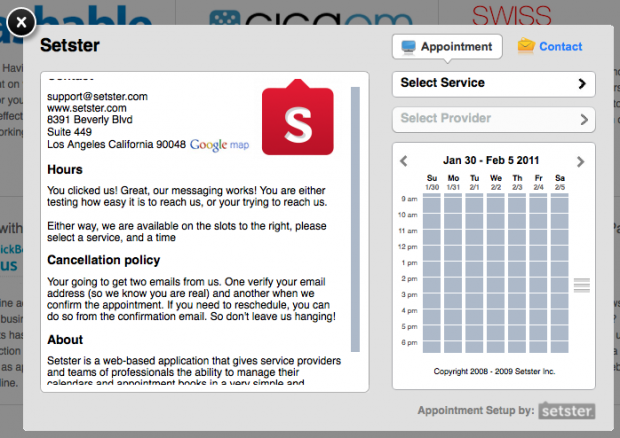Click the 'Jan 30 - Feb 5 2011' date range

(x=491, y=160)
